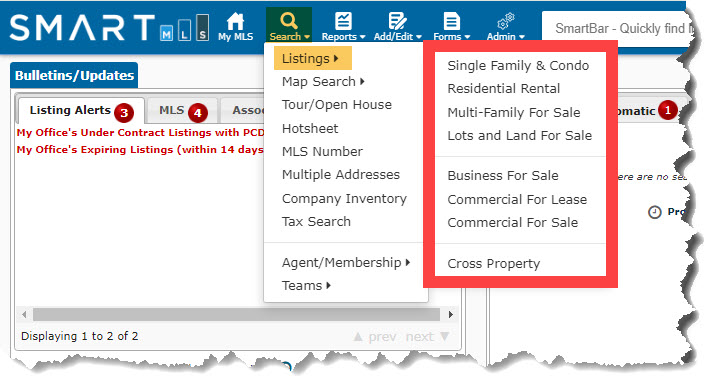Click the next pagination link
Screen dimensions: 704x377
427,337
